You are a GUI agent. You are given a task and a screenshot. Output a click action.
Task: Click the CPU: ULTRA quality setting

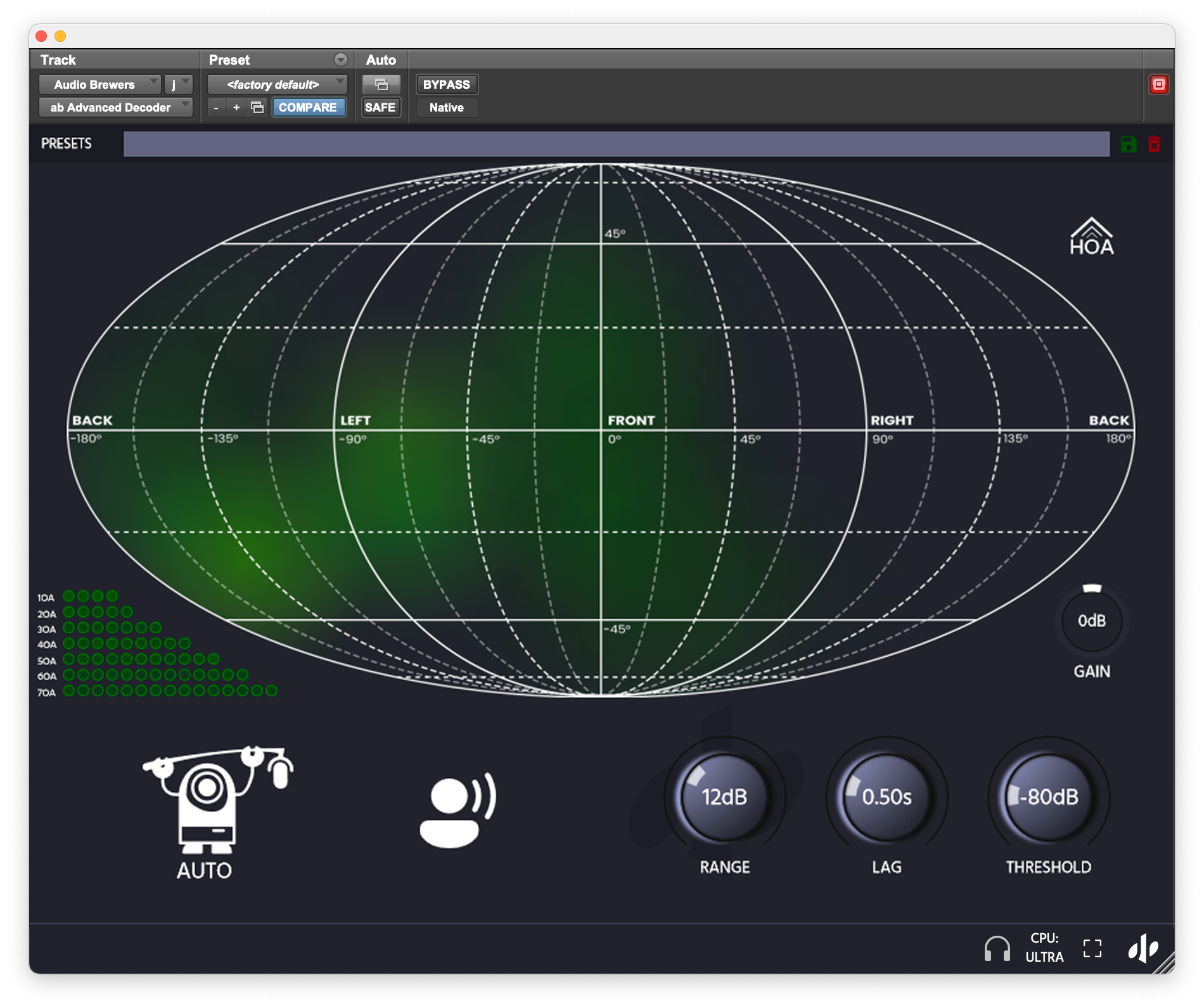click(x=1044, y=948)
